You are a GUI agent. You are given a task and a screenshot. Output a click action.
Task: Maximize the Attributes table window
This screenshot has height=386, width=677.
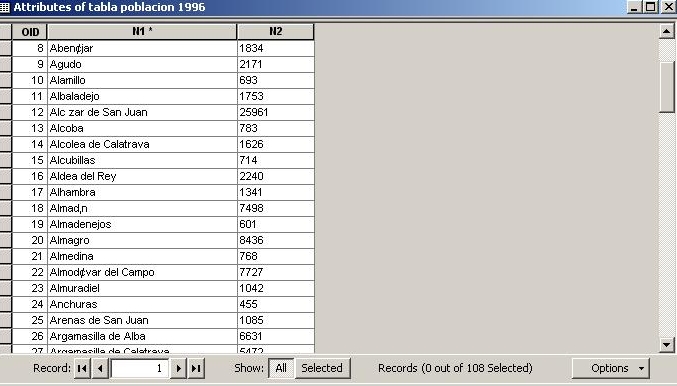(650, 7)
